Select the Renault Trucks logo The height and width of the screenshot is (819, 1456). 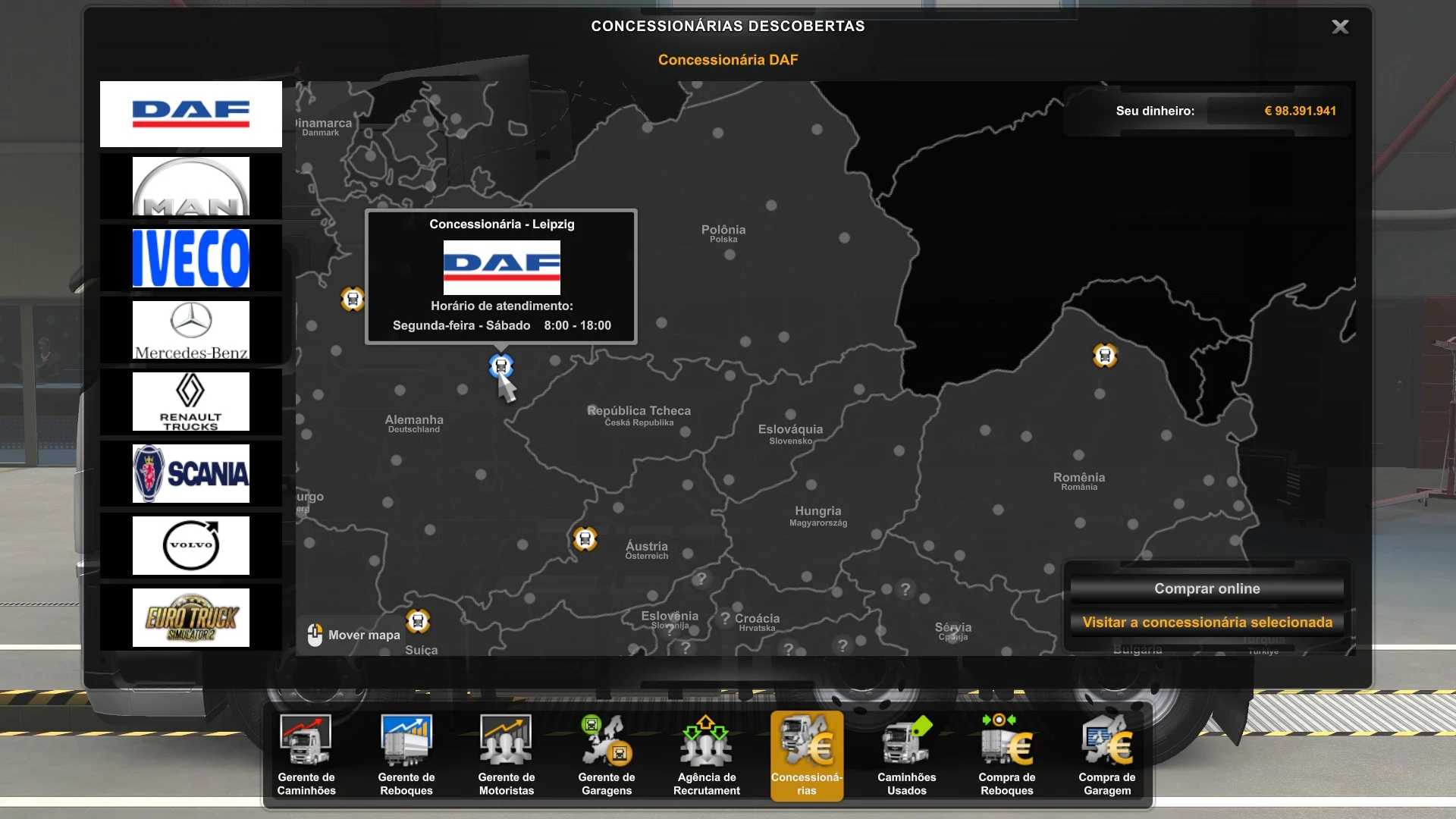(x=190, y=402)
